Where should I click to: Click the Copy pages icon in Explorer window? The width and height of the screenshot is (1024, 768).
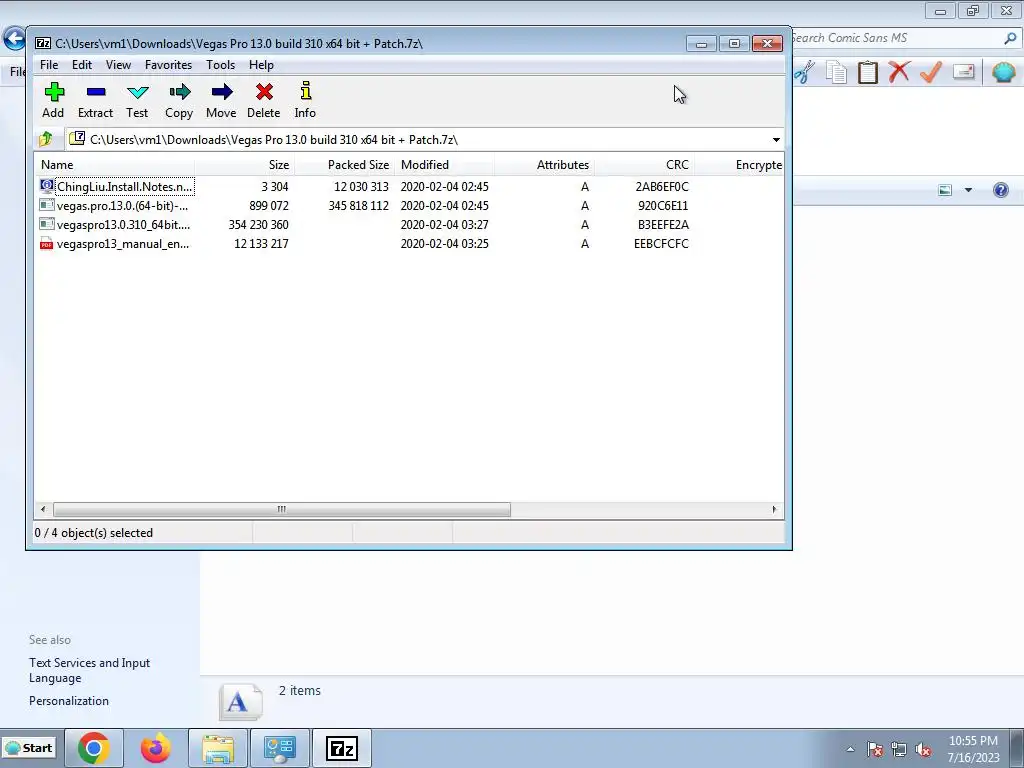pyautogui.click(x=836, y=72)
